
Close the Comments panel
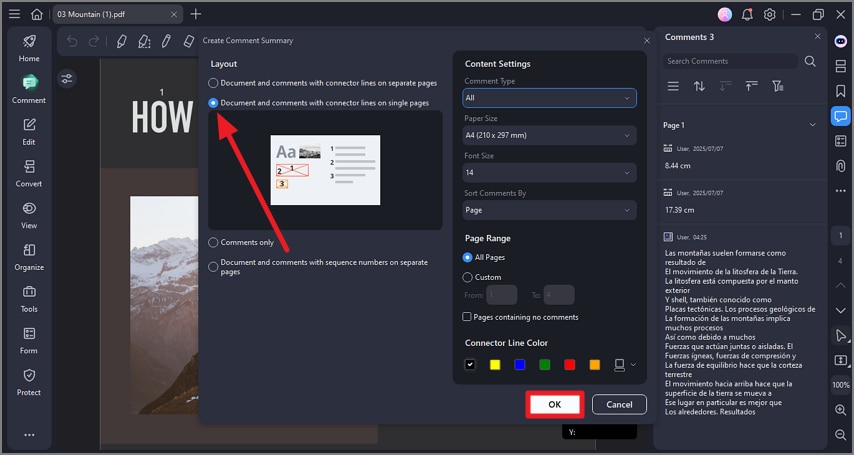coord(818,37)
